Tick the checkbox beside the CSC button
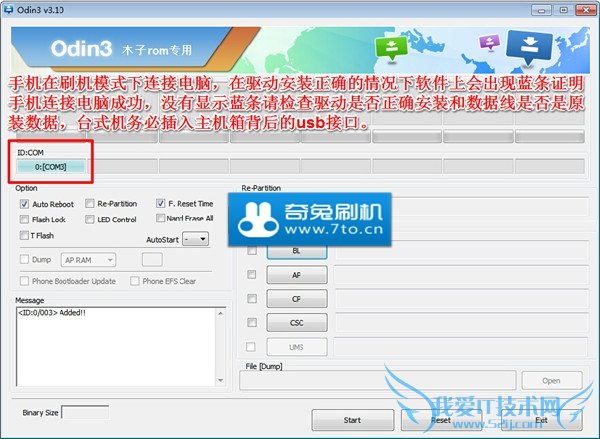The width and height of the screenshot is (600, 439). pos(252,323)
